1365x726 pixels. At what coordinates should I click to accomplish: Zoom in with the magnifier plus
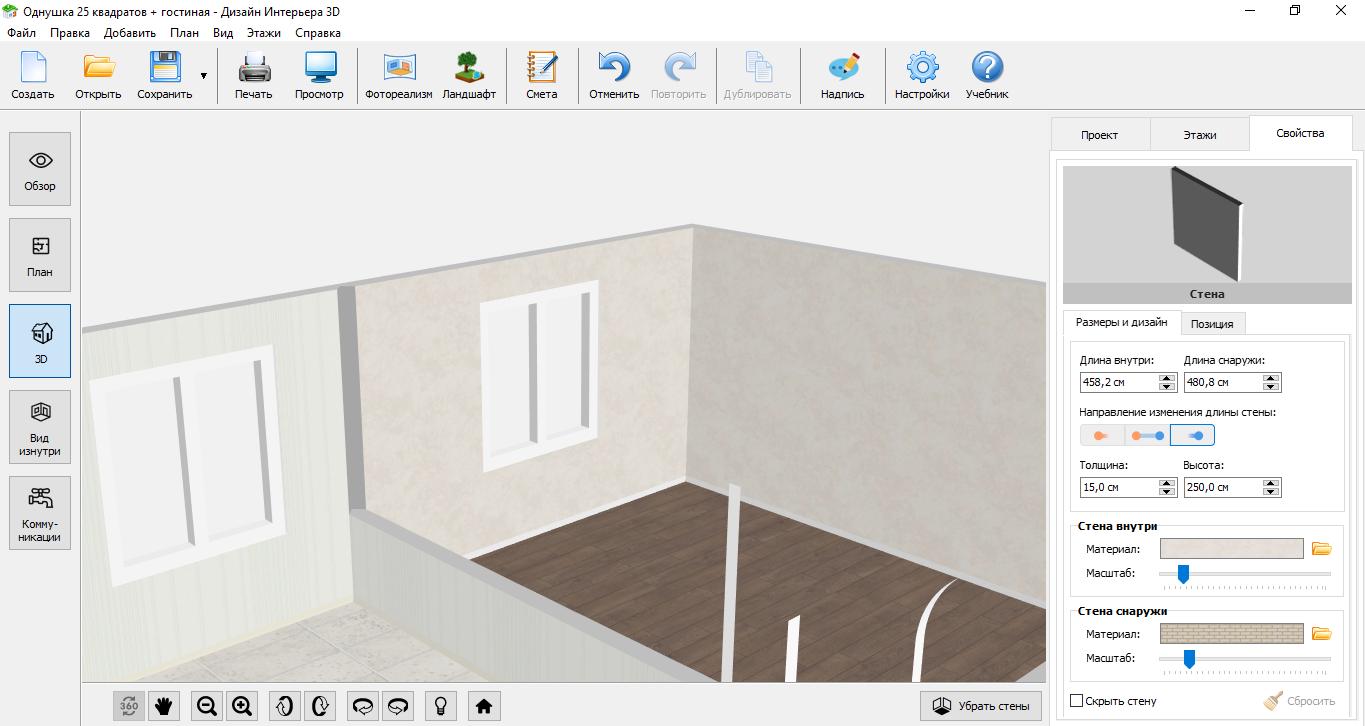[242, 706]
